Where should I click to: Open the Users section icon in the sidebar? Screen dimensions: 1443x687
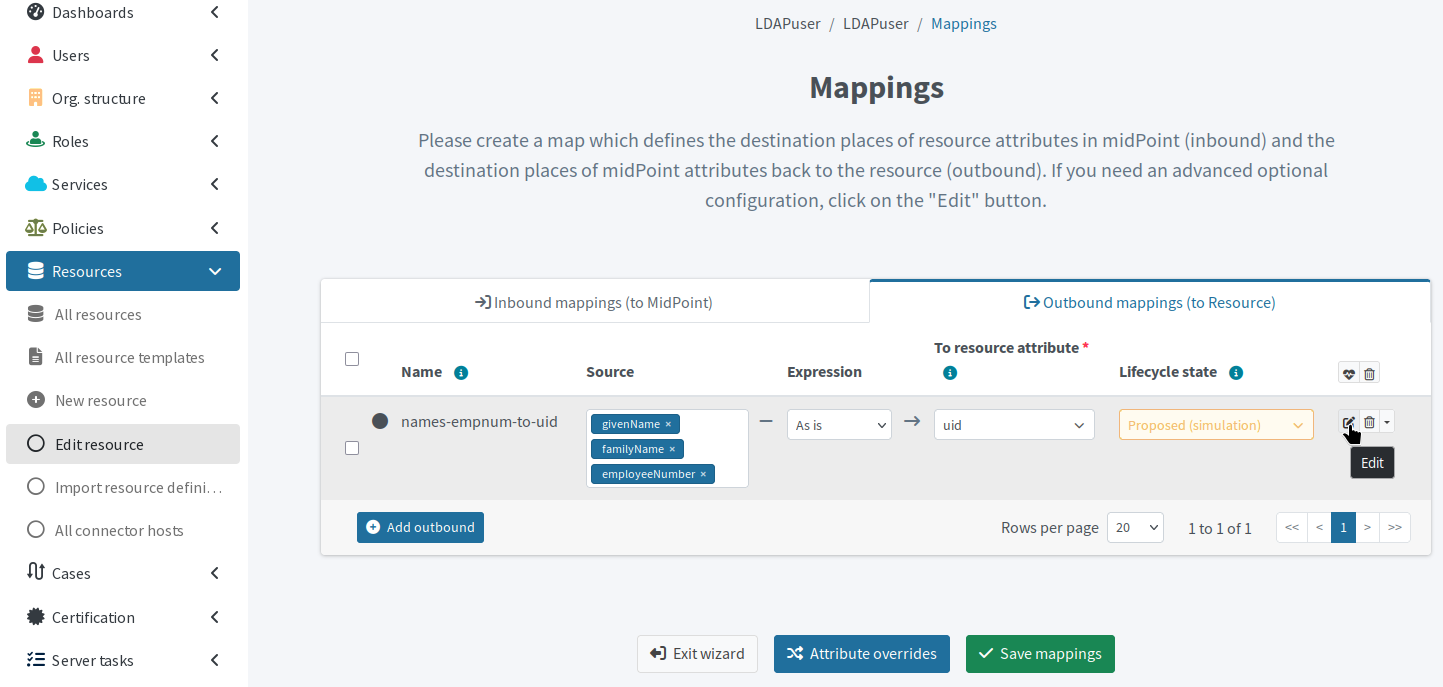click(x=35, y=55)
